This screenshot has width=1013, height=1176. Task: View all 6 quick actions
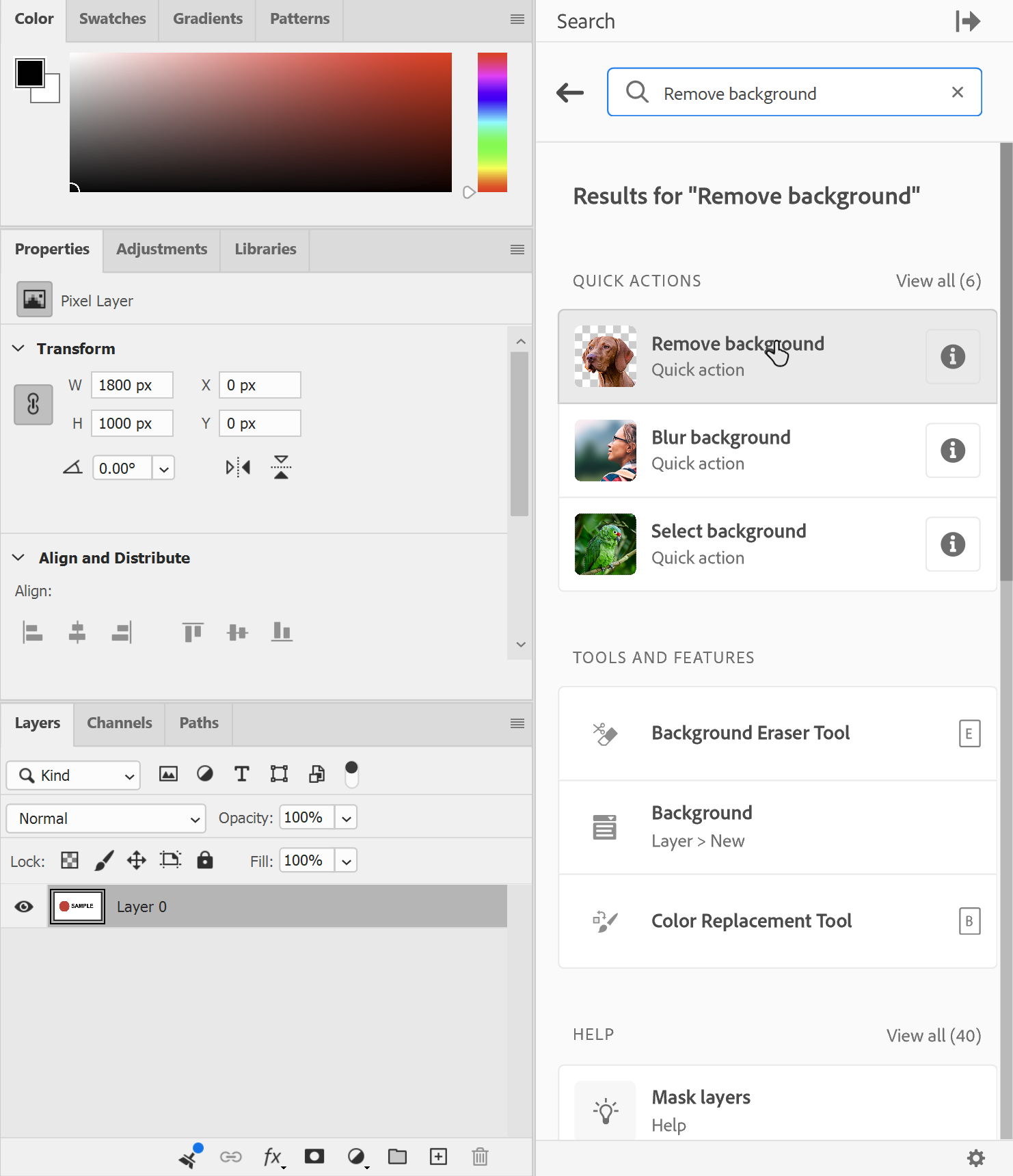click(x=938, y=281)
